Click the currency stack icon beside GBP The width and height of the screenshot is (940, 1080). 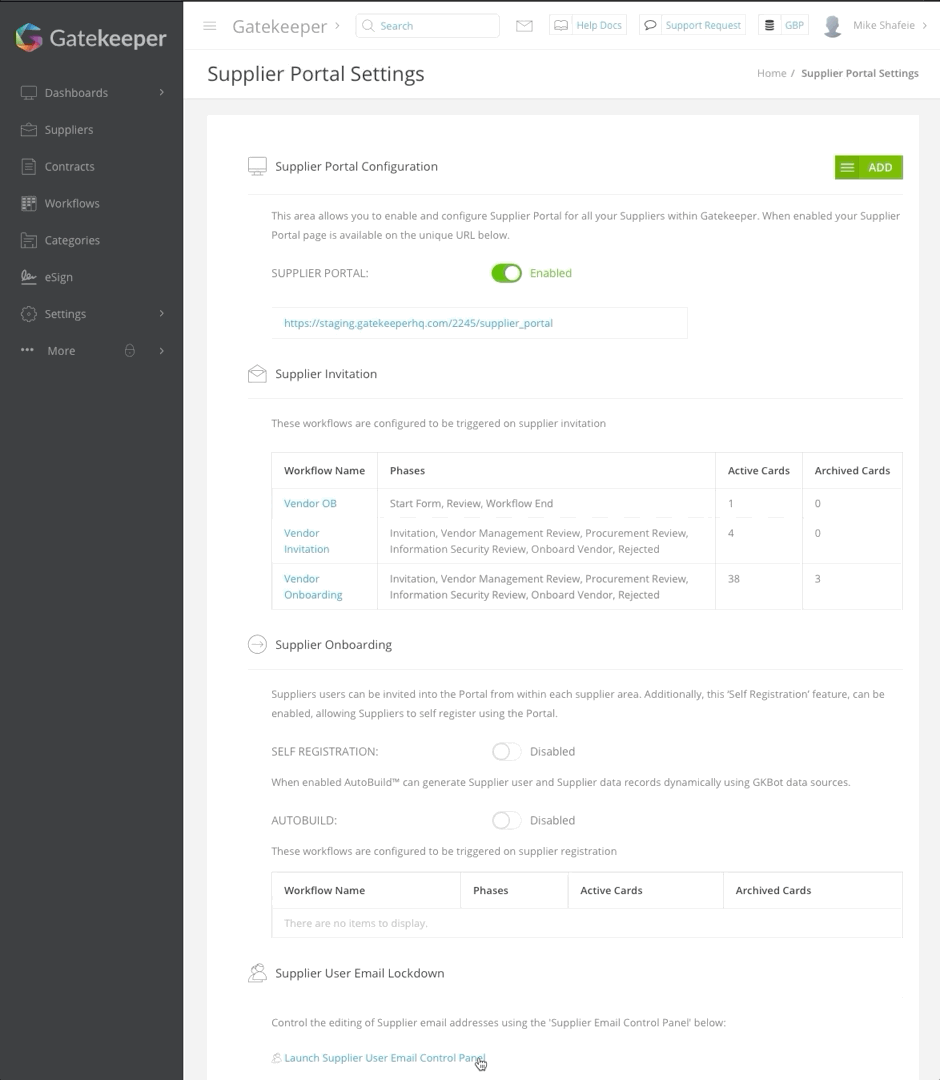pos(769,25)
